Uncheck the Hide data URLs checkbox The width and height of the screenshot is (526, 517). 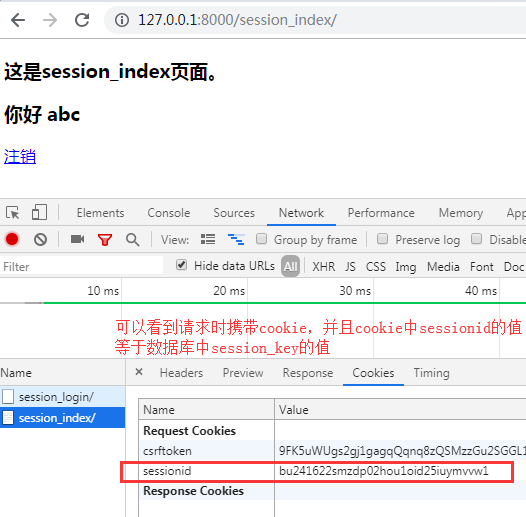[x=181, y=265]
